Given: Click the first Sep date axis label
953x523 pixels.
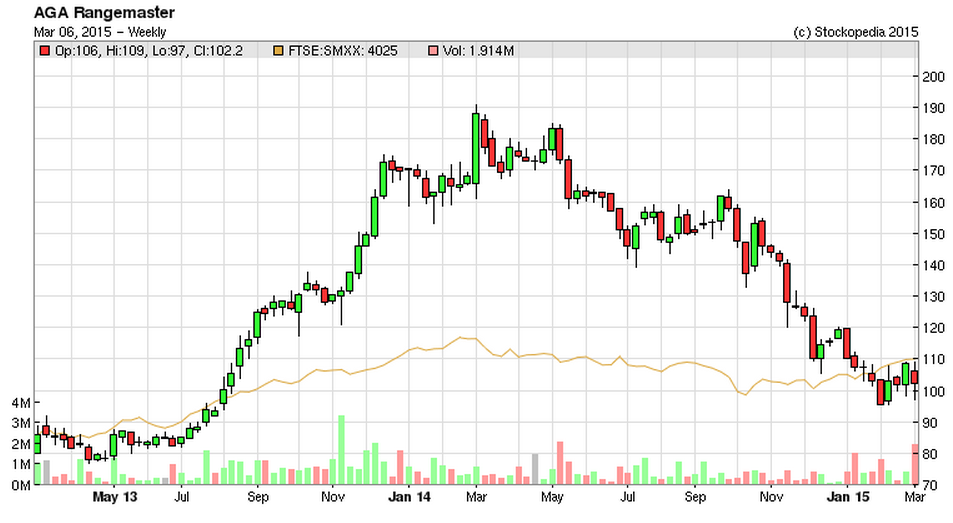Looking at the screenshot, I should (258, 497).
